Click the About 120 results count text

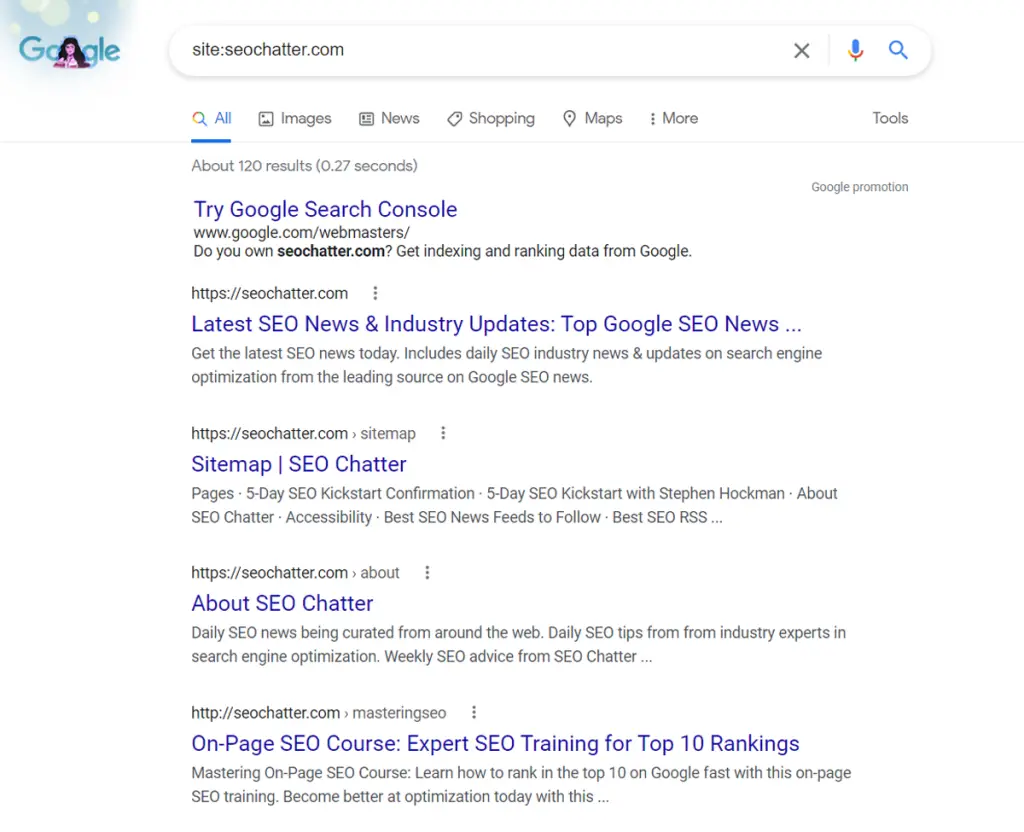click(x=304, y=166)
